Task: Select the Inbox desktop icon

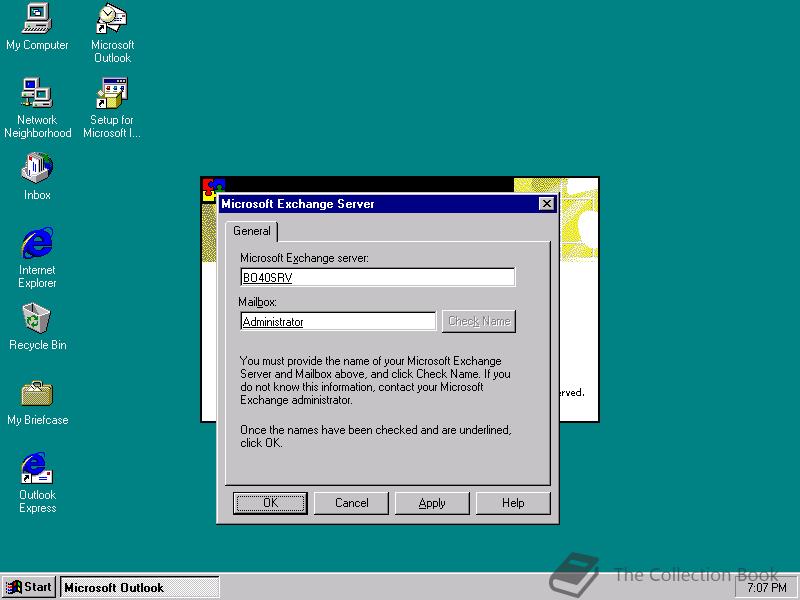Action: tap(37, 176)
